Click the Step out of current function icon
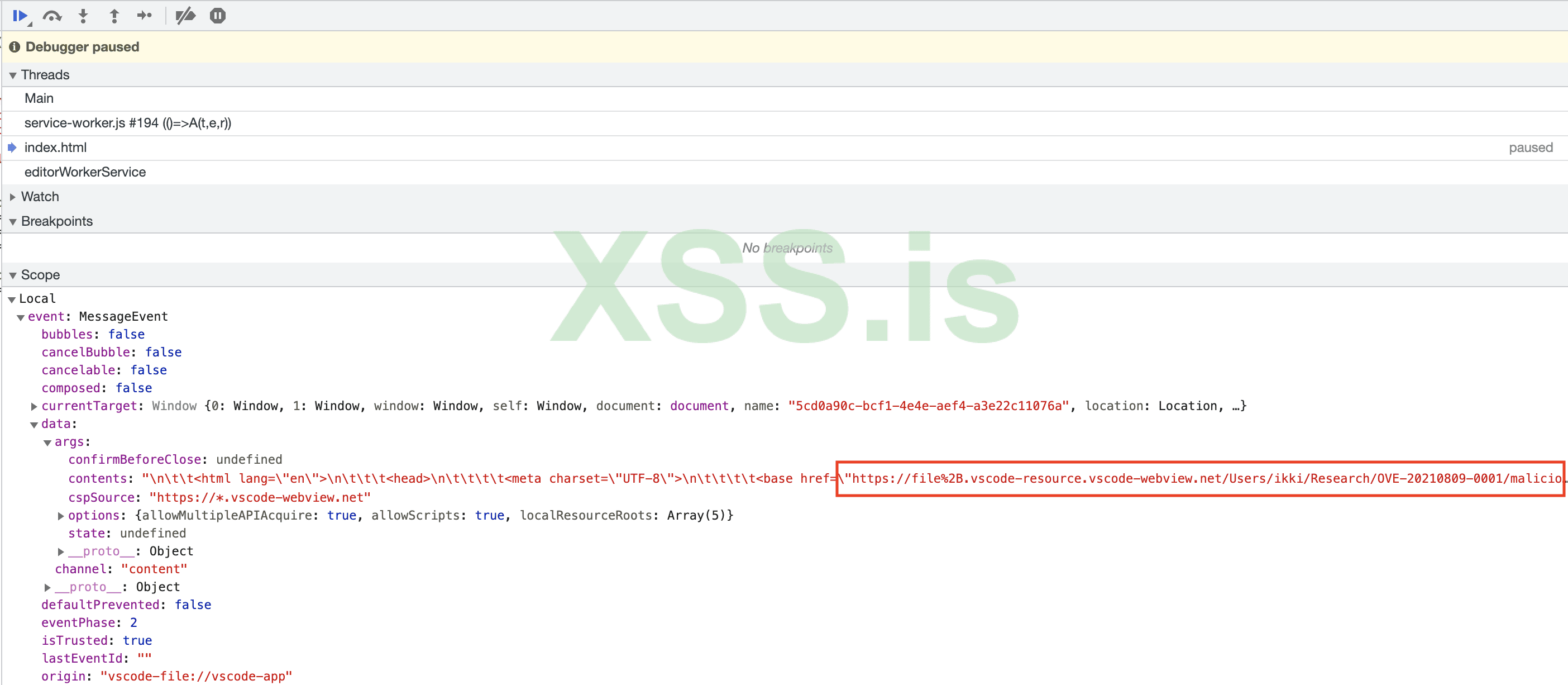The width and height of the screenshot is (1568, 685). point(114,16)
